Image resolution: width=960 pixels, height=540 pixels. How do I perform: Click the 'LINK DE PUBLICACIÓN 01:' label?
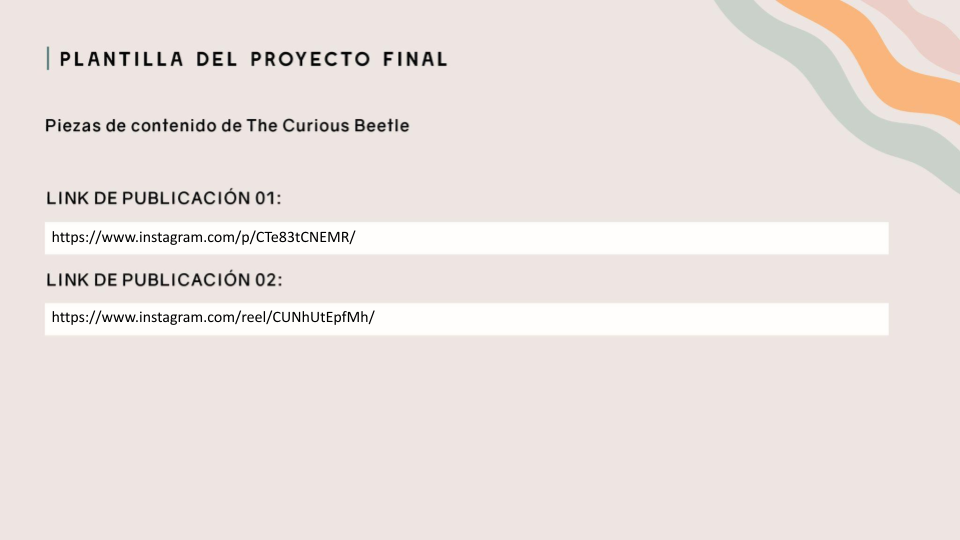[164, 198]
